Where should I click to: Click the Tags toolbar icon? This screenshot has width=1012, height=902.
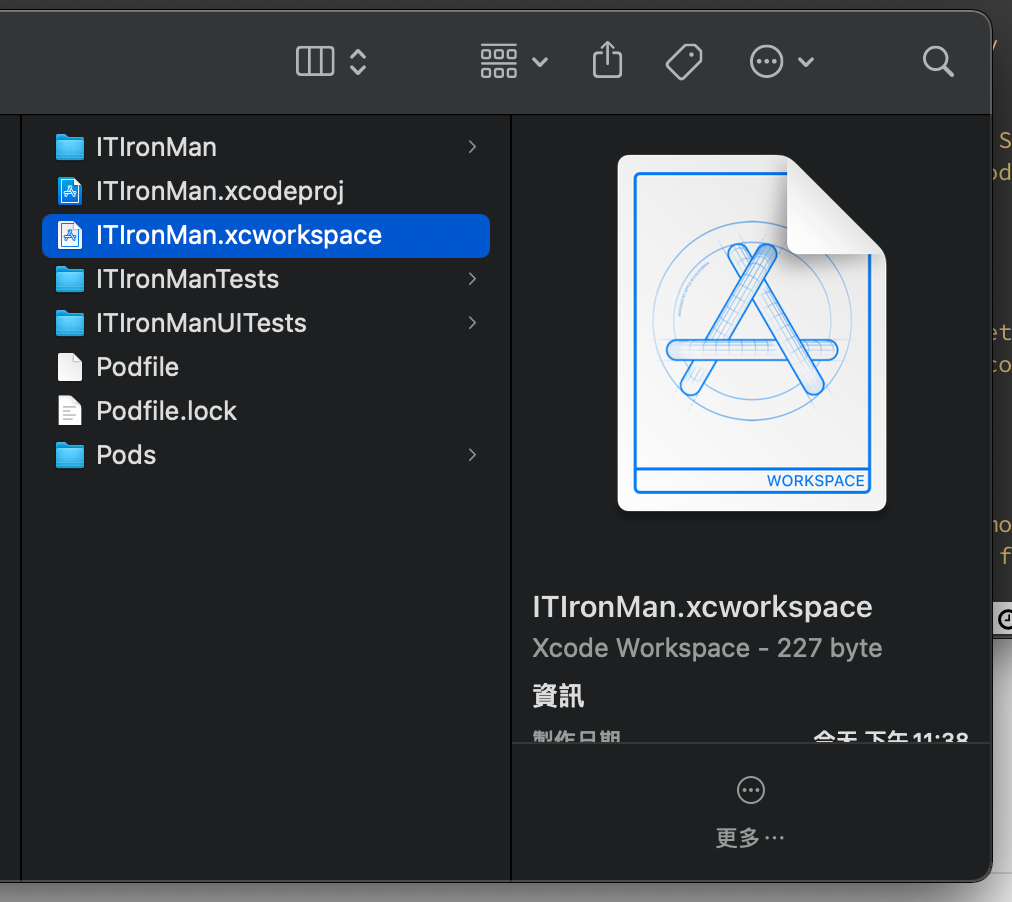coord(684,62)
